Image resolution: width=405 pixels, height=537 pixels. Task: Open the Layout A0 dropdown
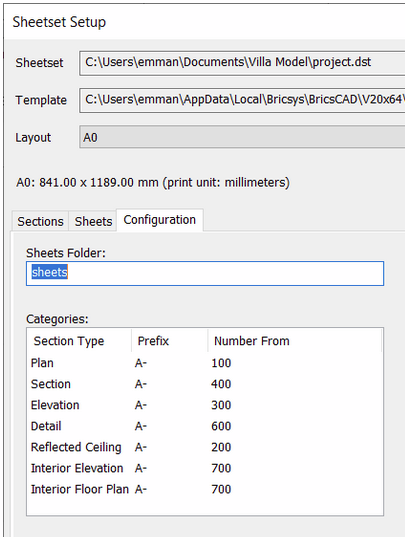(x=242, y=137)
